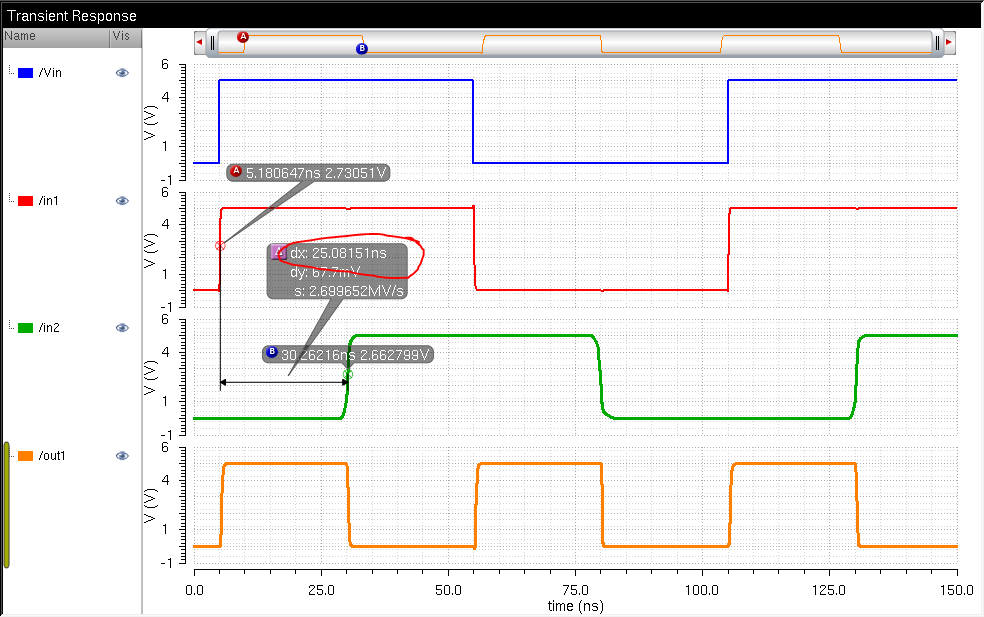Click left handle of zoom overview slider
This screenshot has width=984, height=617.
click(213, 43)
